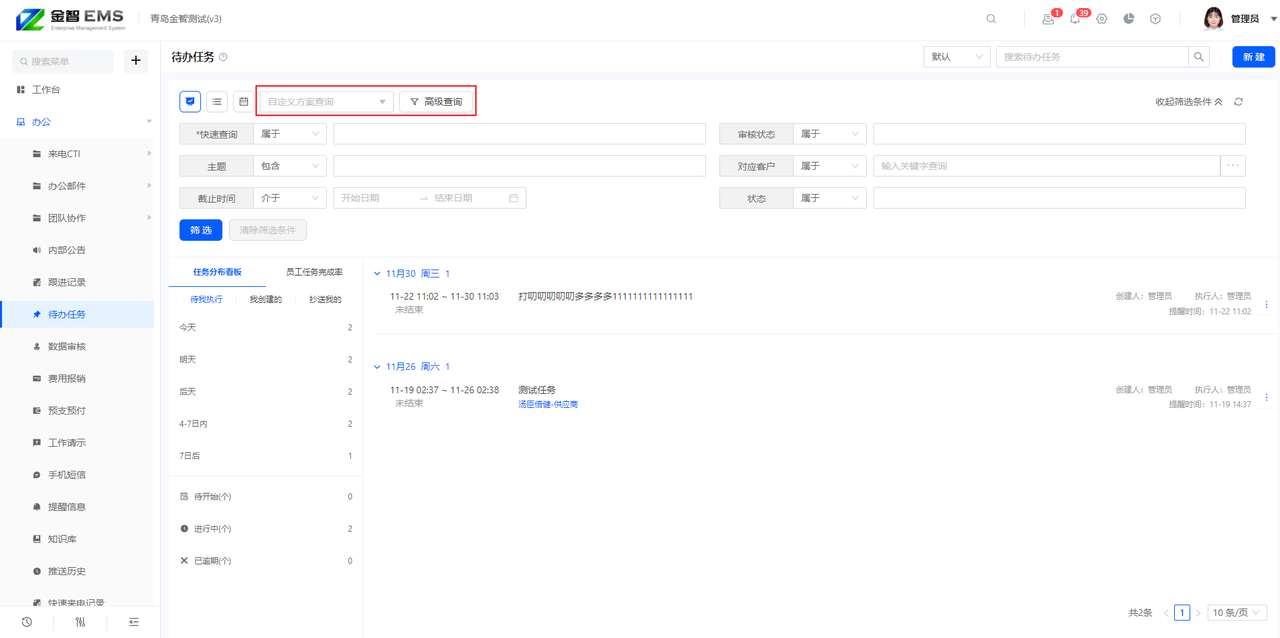The image size is (1280, 638).
Task: Open 跟进记录 in the sidebar
Action: click(67, 282)
